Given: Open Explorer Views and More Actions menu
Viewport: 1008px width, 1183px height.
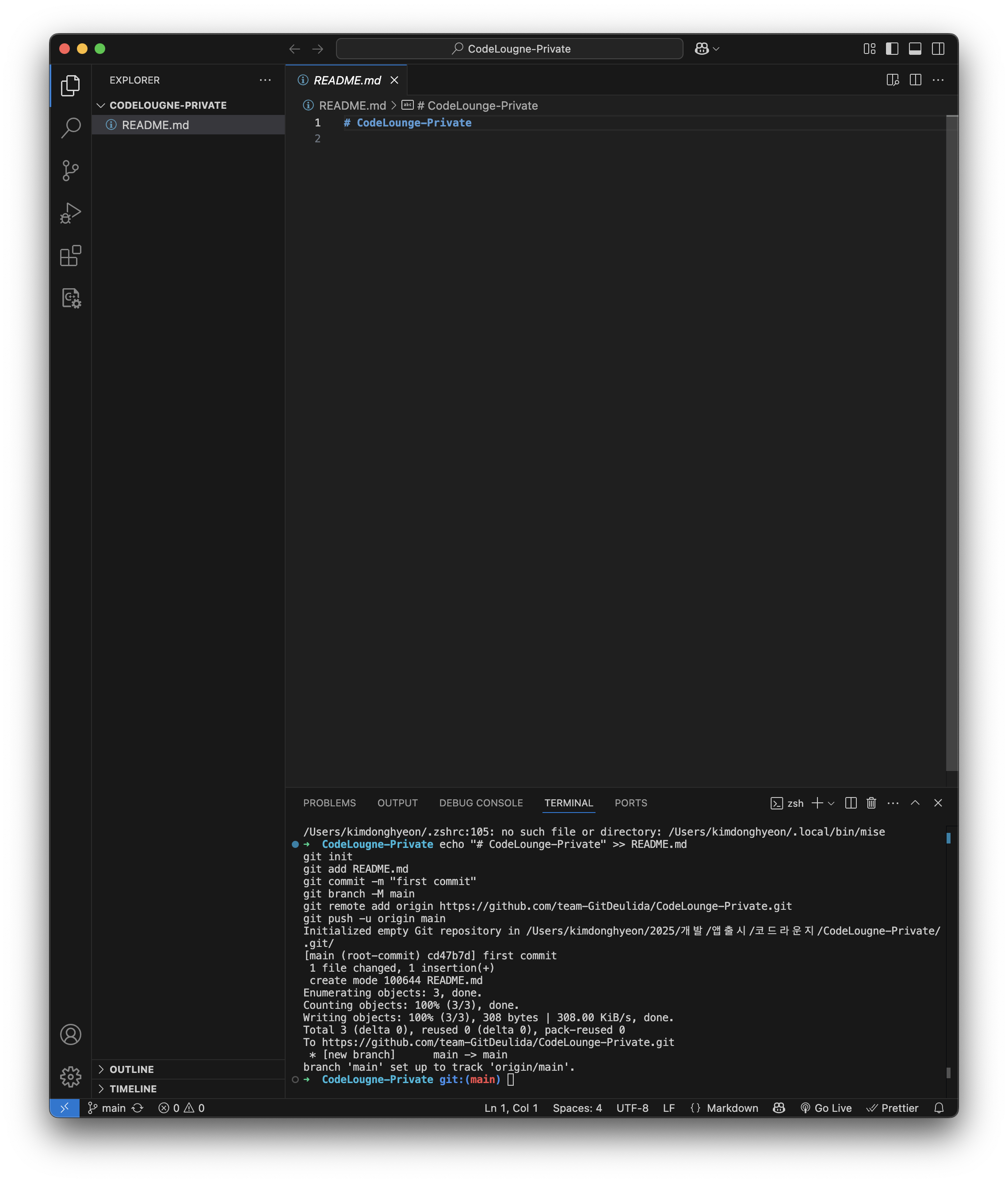Looking at the screenshot, I should 265,80.
